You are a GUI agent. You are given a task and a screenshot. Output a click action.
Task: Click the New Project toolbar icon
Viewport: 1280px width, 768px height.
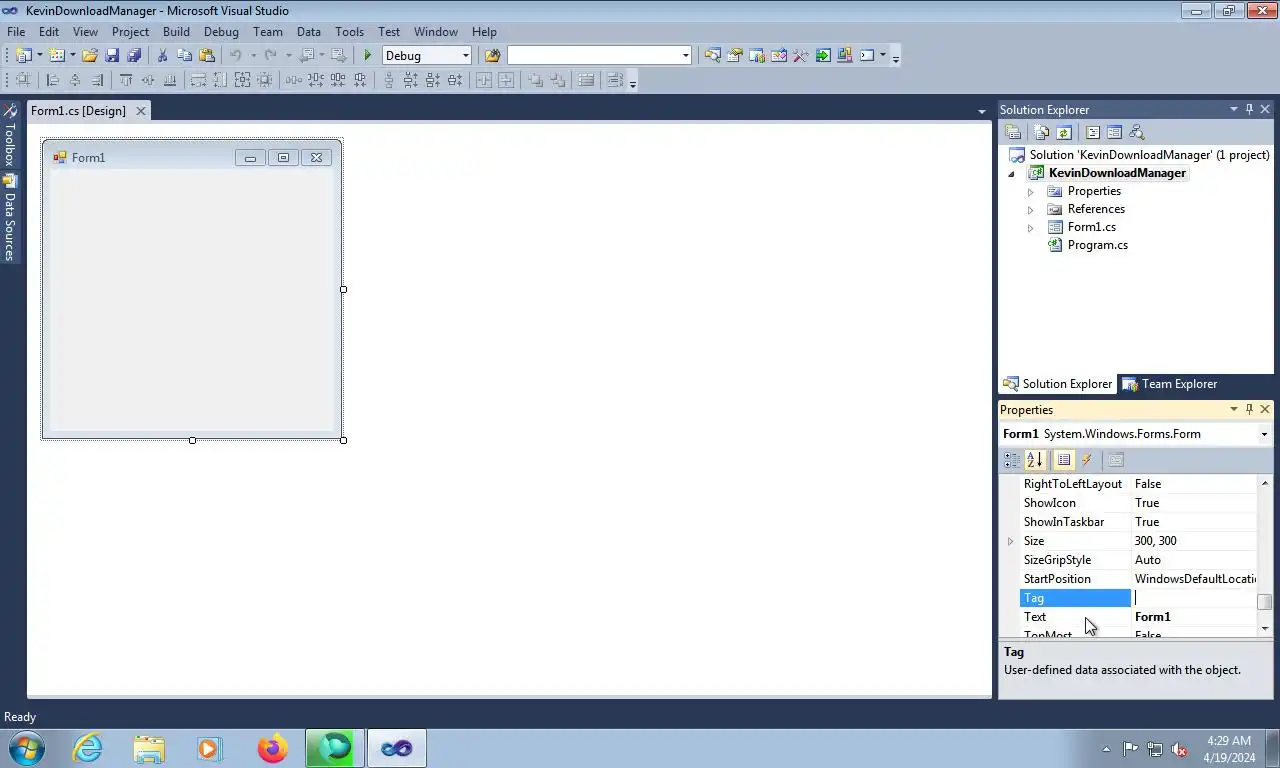tap(24, 55)
